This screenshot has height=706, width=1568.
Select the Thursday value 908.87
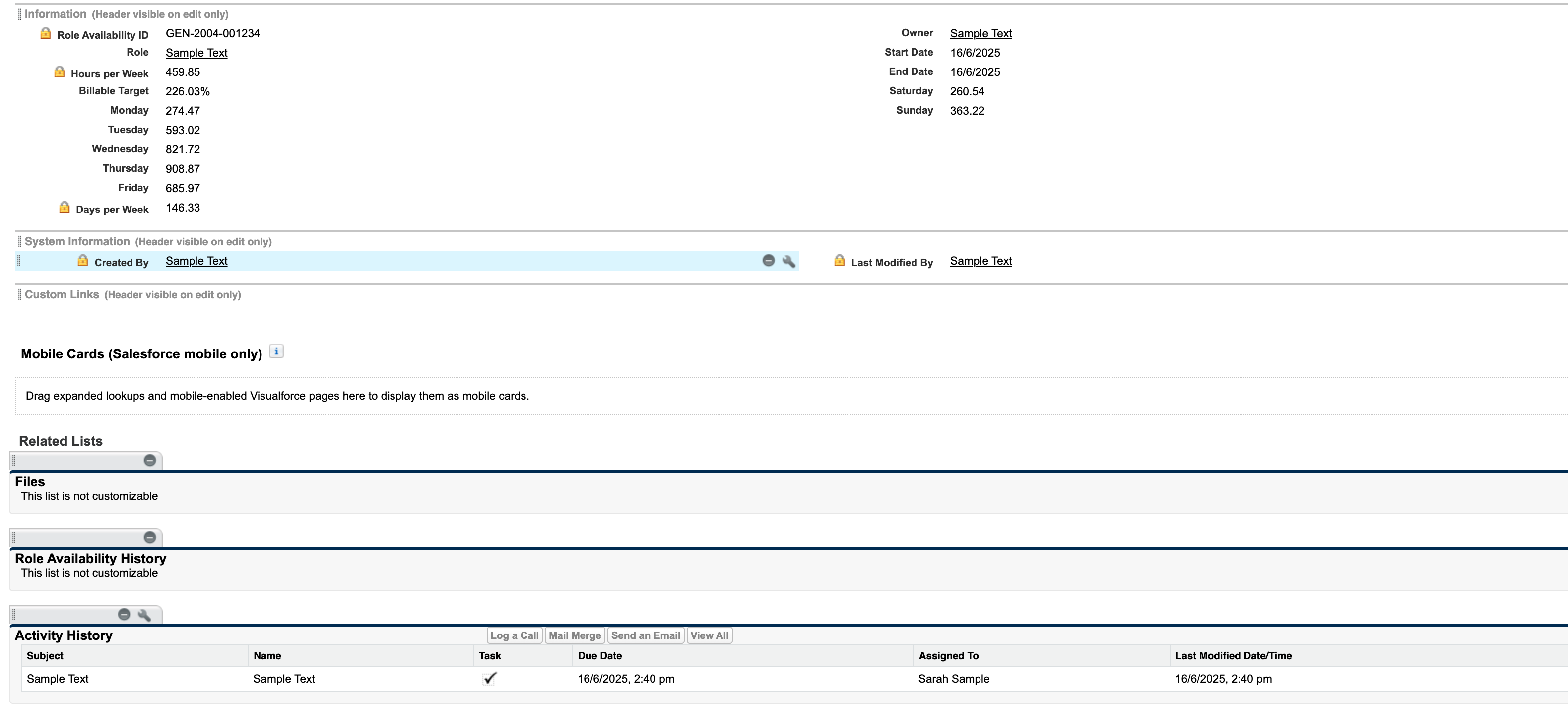(183, 169)
